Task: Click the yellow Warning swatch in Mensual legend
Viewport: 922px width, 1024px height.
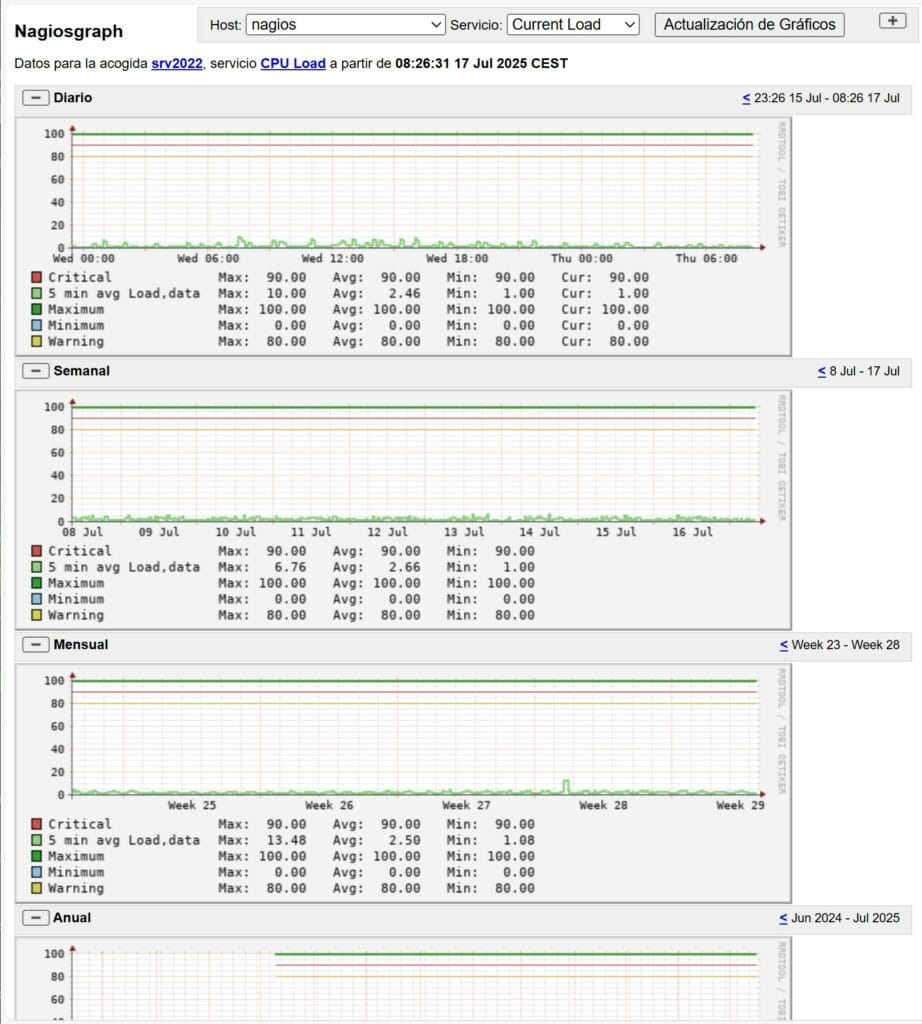Action: (37, 888)
